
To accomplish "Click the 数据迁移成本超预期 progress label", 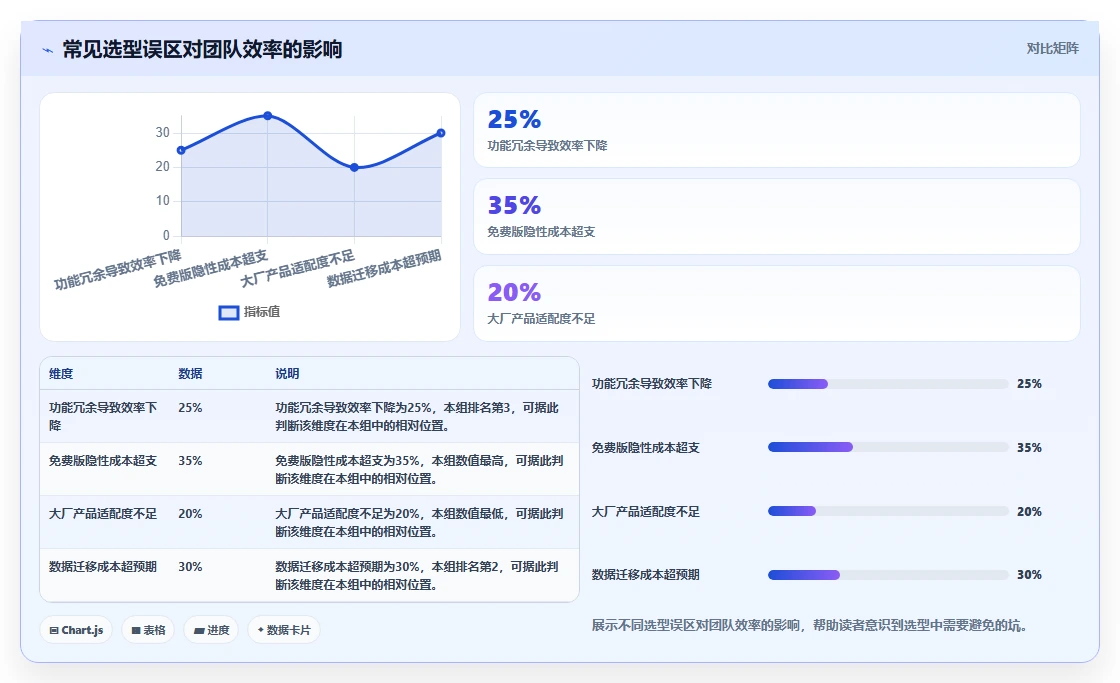I will 646,574.
